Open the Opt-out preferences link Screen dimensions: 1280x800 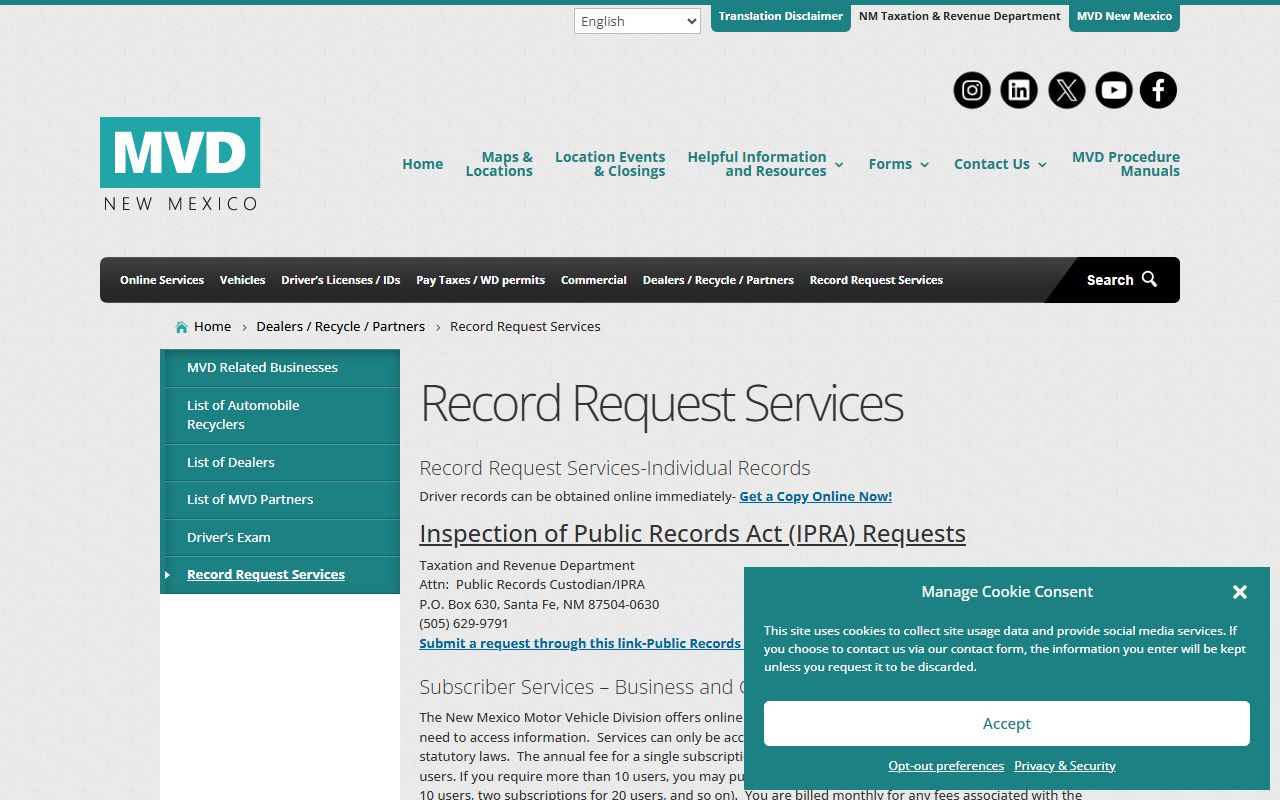tap(946, 766)
